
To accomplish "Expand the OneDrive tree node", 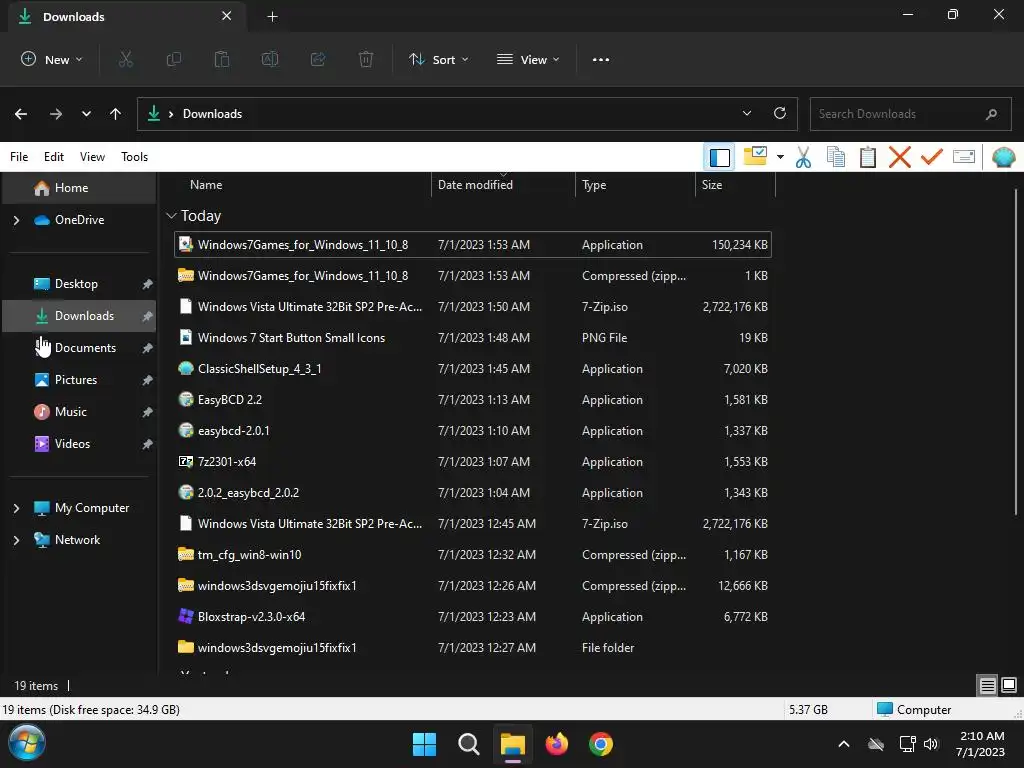I will [x=16, y=221].
